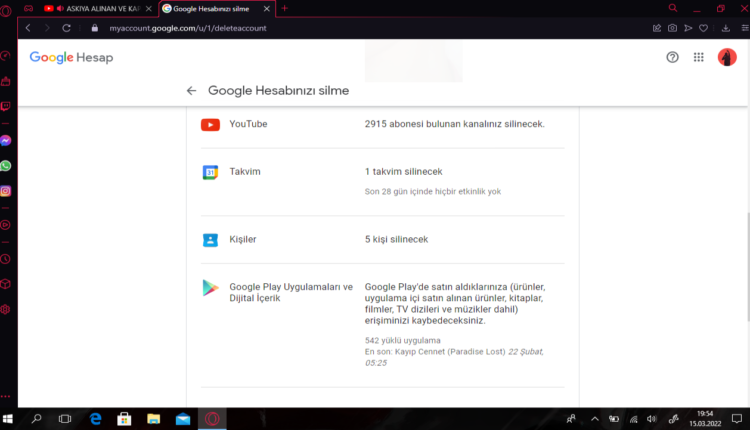
Task: Show more sidebar options (three dots)
Action: coord(6,397)
